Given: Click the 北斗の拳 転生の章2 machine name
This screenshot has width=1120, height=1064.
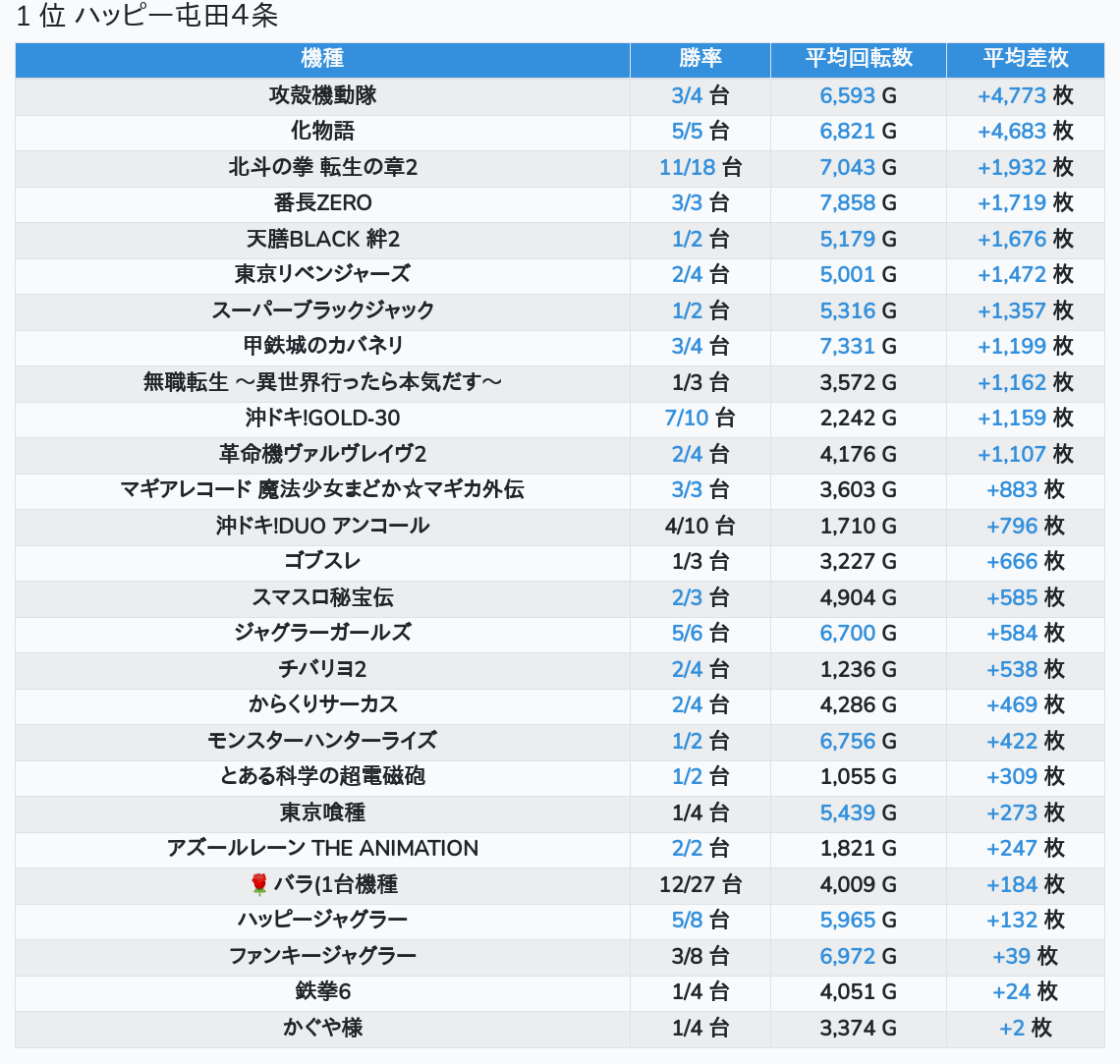Looking at the screenshot, I should click(322, 167).
